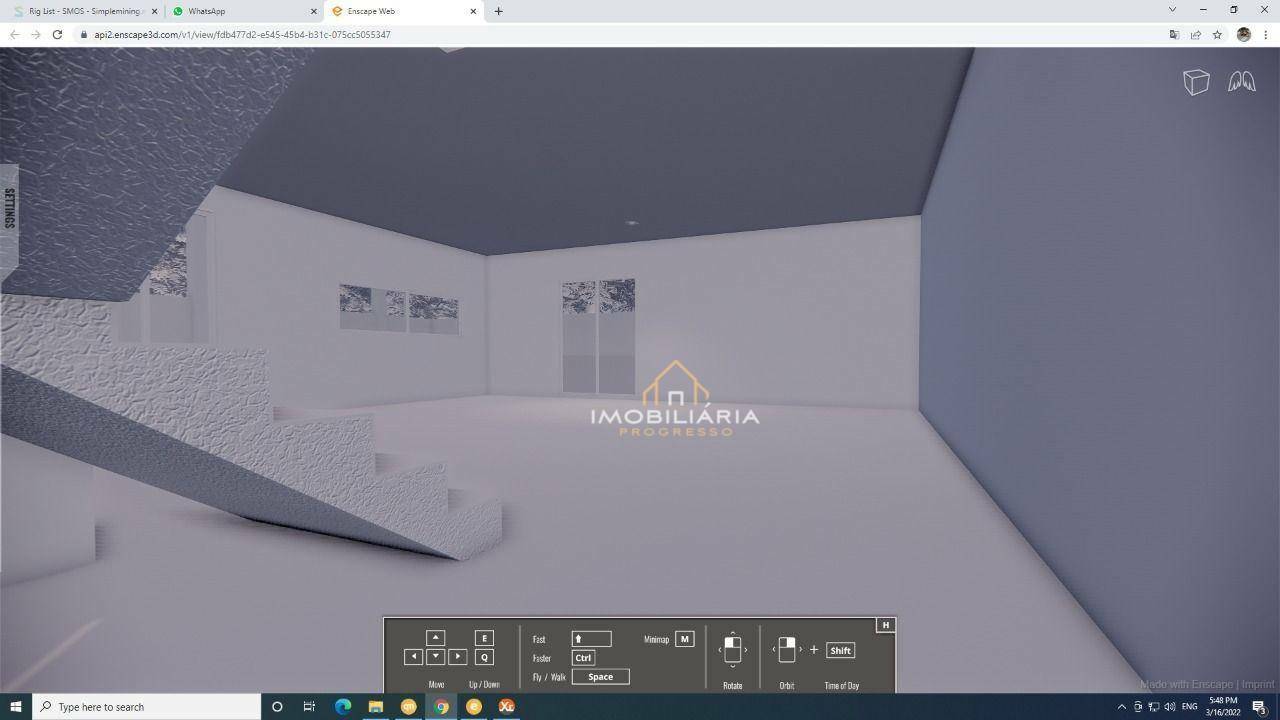
Task: Open the Windows Start menu
Action: tap(16, 707)
